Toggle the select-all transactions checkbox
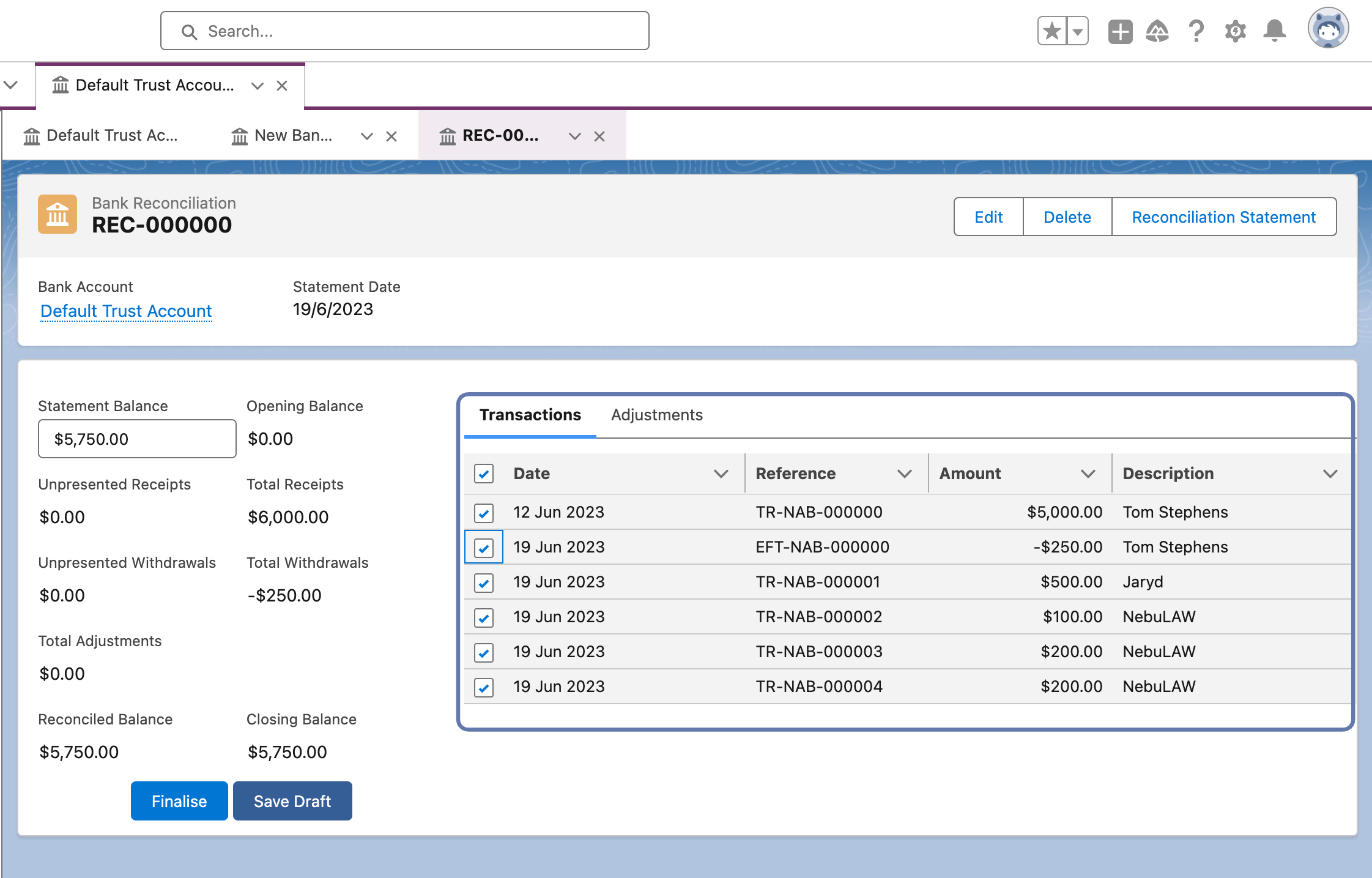 click(484, 474)
